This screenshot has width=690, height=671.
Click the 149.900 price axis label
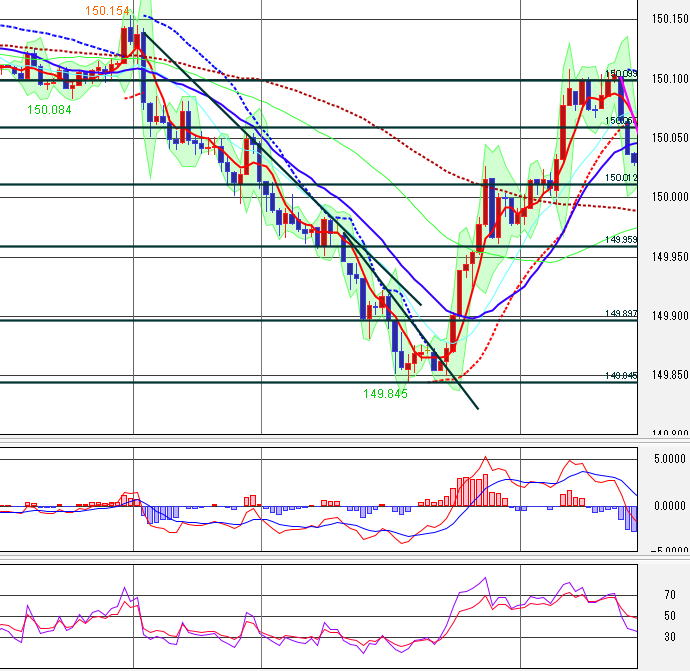point(668,316)
